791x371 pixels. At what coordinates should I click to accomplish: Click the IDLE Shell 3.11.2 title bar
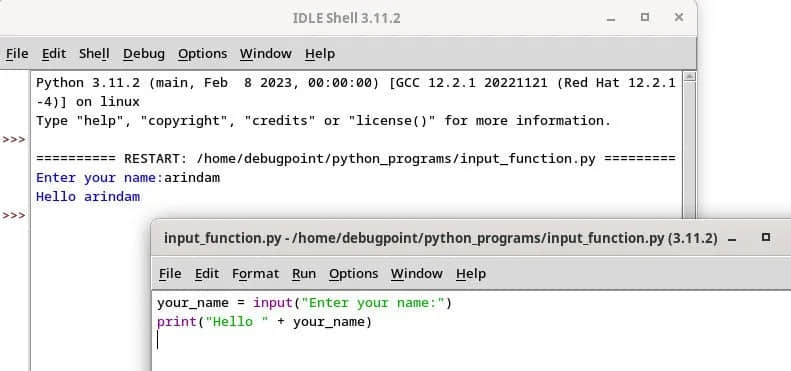click(x=347, y=18)
